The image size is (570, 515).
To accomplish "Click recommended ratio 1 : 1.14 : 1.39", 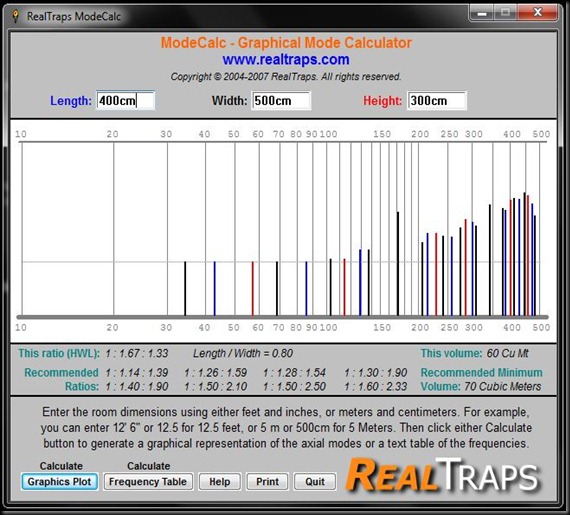I will (137, 373).
